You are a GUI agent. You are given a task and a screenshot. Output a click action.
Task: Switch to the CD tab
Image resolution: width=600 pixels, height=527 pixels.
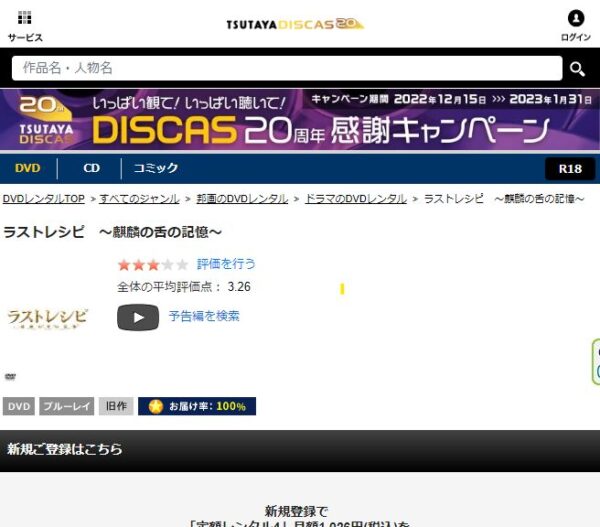[91, 168]
